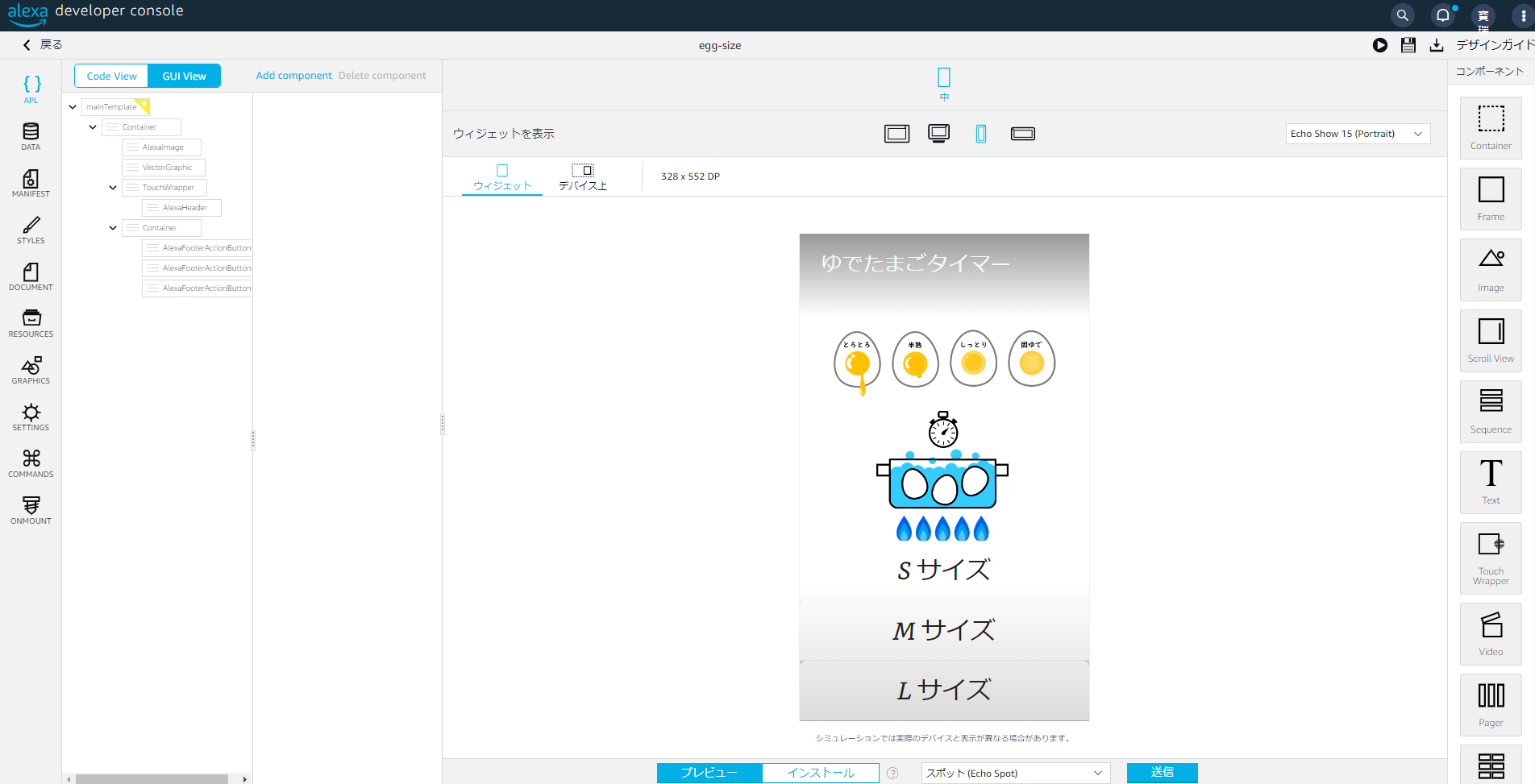Add a Pager component from palette
1535x784 pixels.
pyautogui.click(x=1491, y=705)
